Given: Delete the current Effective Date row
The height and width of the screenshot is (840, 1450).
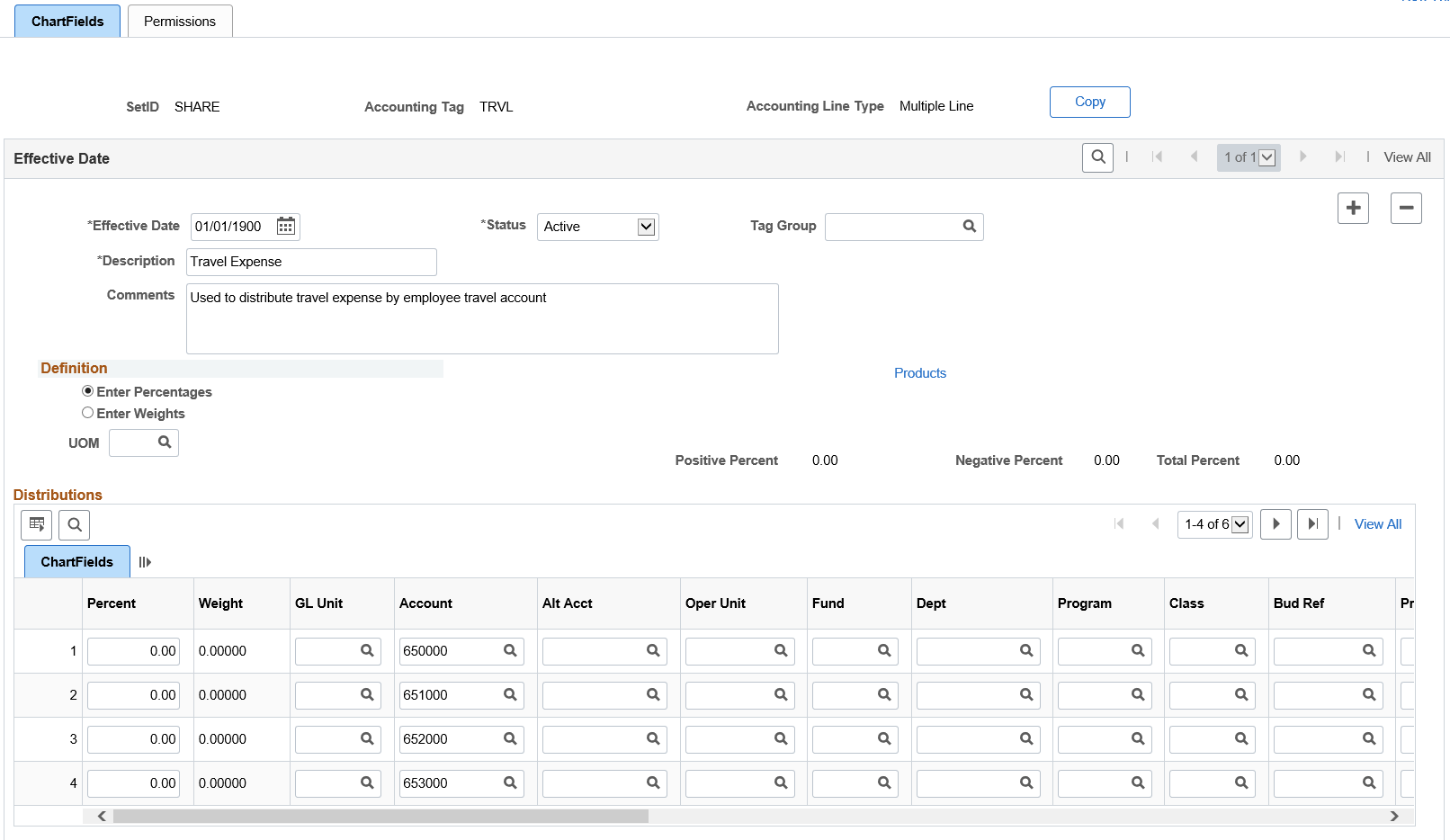Looking at the screenshot, I should [x=1406, y=208].
